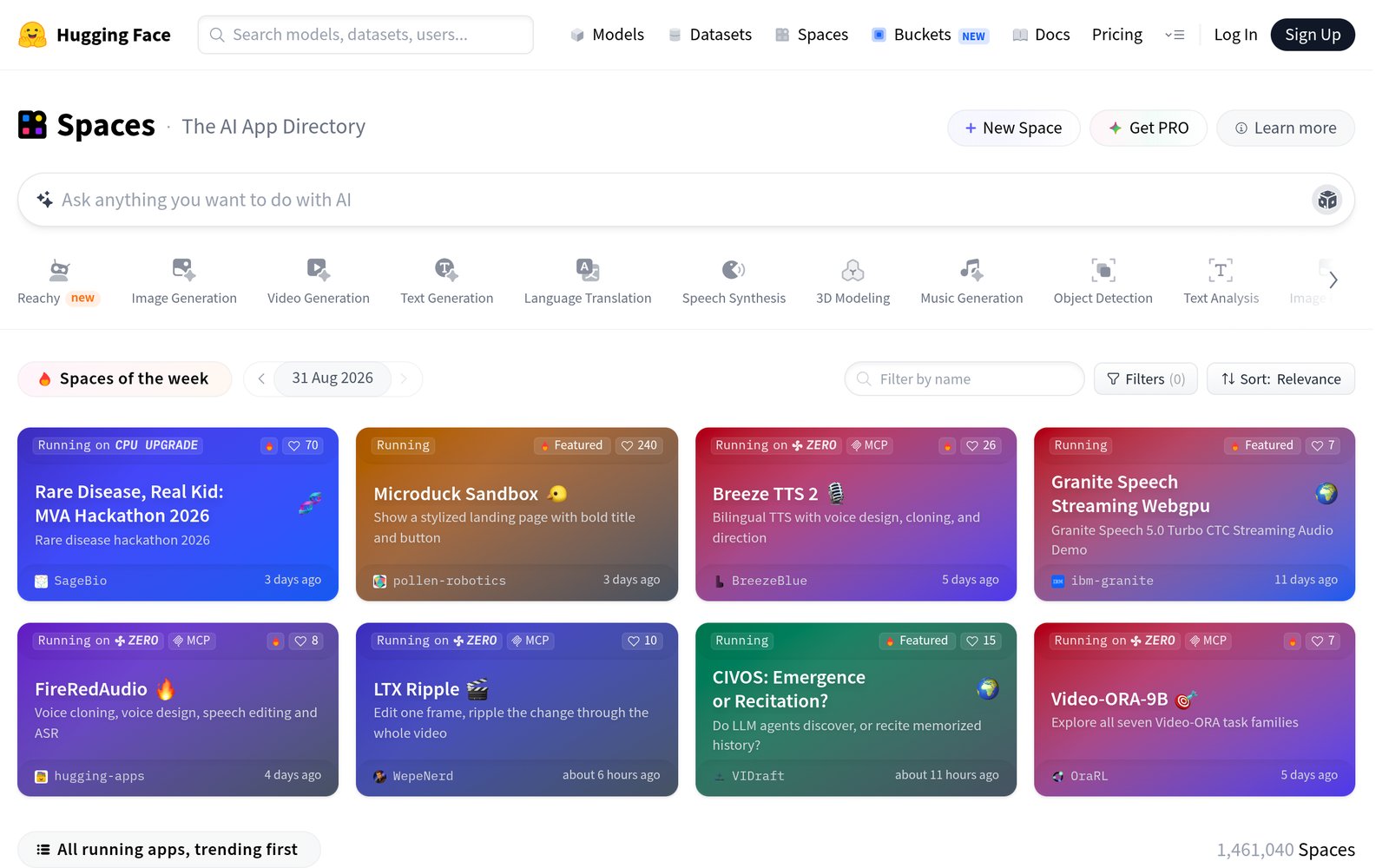
Task: Go to previous week with left chevron
Action: pos(260,378)
